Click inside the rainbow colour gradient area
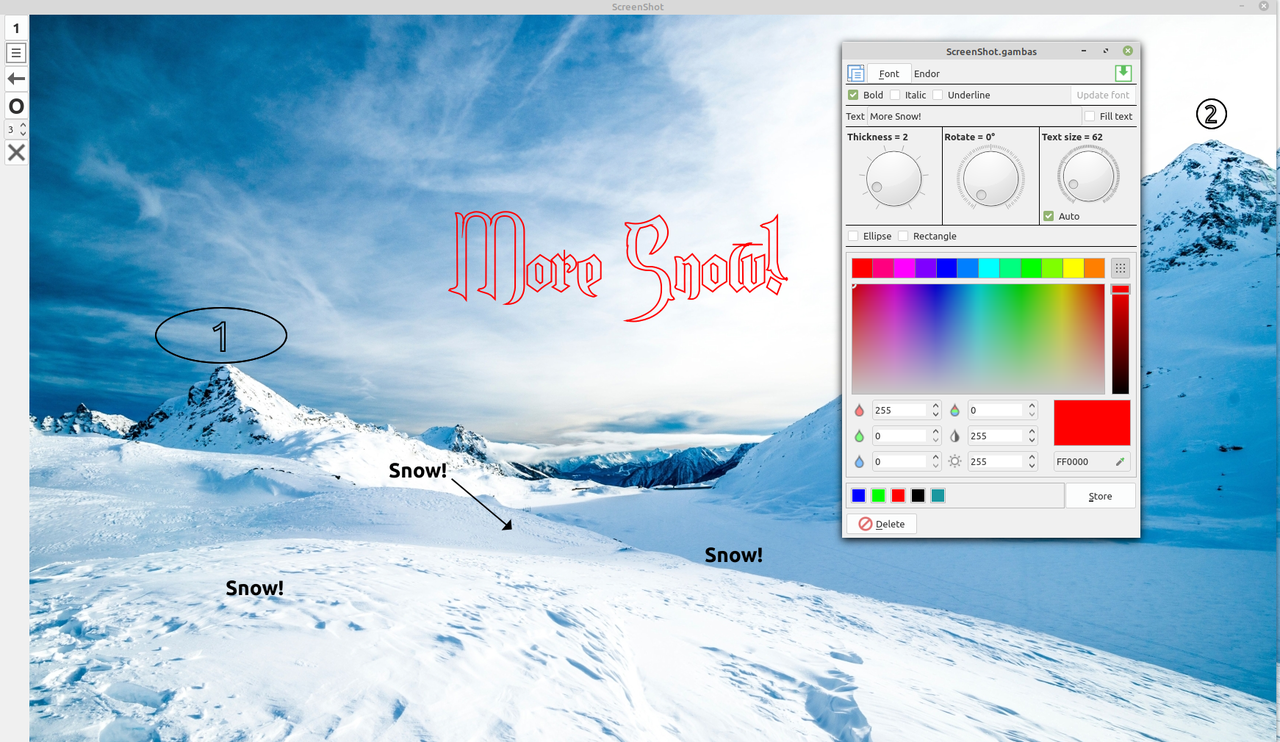 coord(978,339)
